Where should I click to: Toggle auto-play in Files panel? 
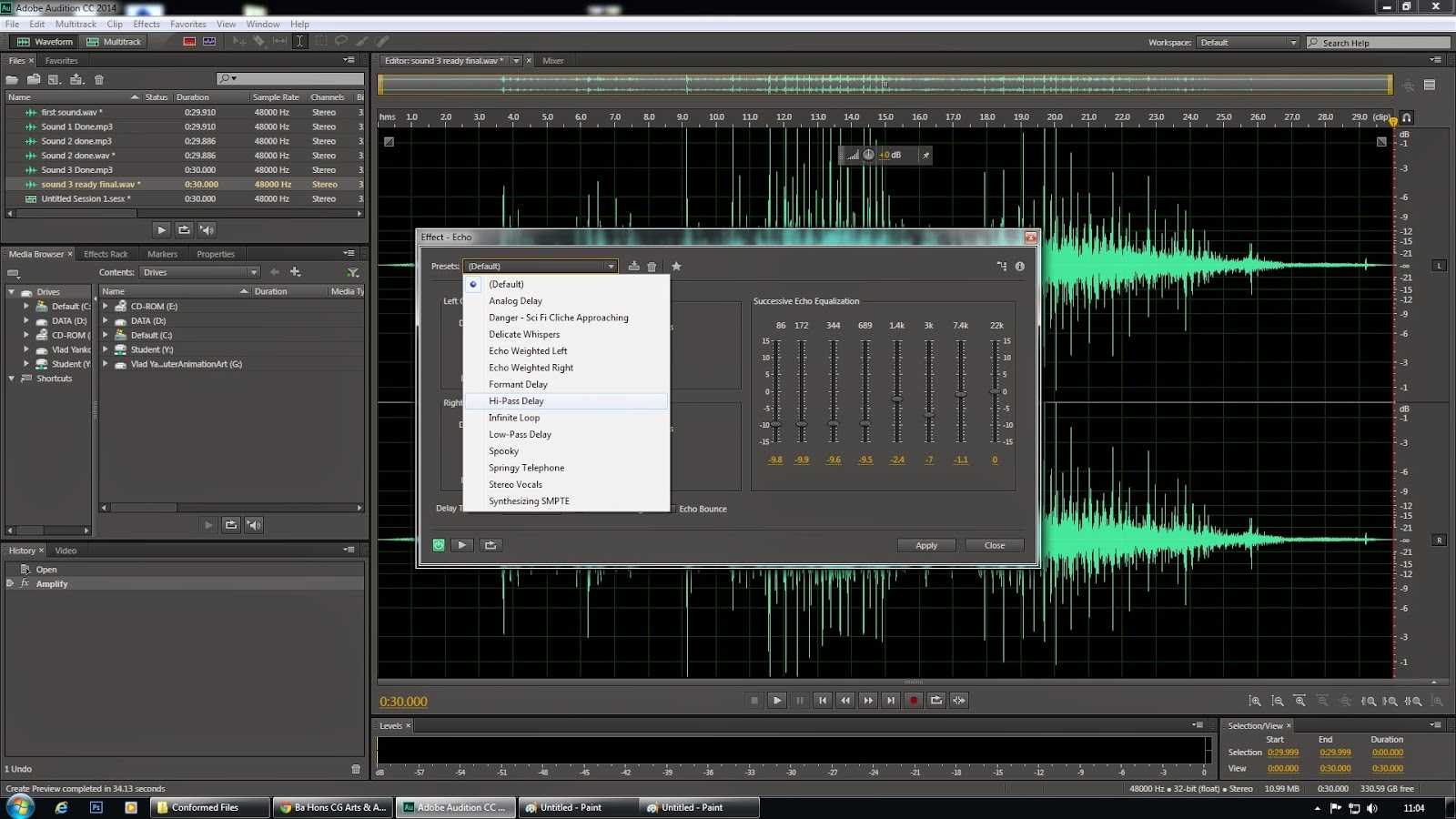[207, 230]
